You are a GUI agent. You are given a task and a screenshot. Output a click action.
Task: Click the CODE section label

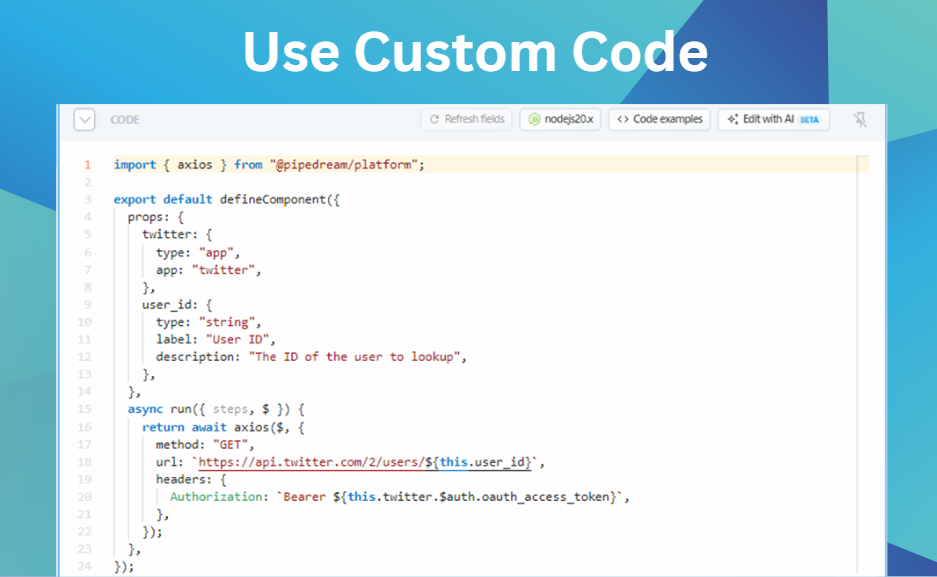[x=125, y=120]
